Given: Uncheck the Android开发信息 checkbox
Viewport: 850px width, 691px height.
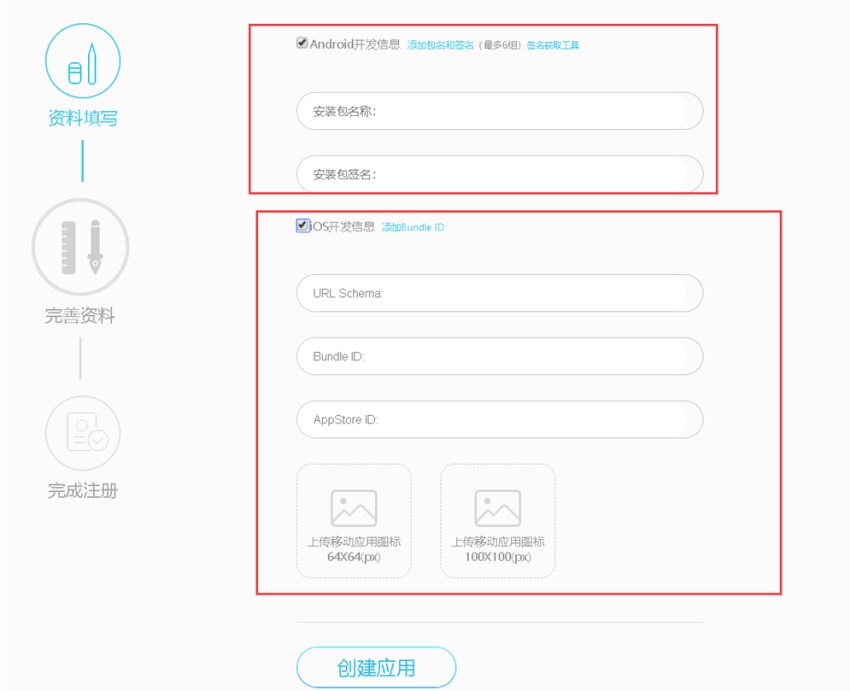Looking at the screenshot, I should (x=302, y=43).
